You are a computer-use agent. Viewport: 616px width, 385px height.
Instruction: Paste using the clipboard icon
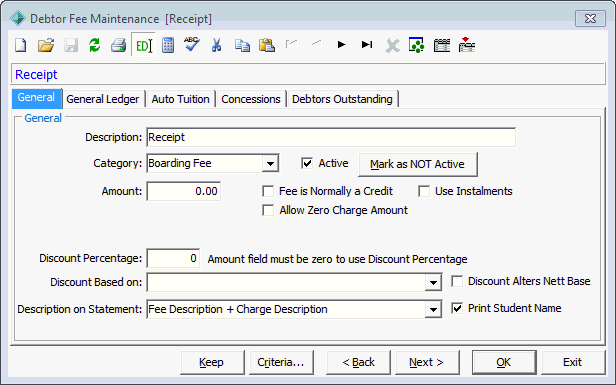coord(267,45)
